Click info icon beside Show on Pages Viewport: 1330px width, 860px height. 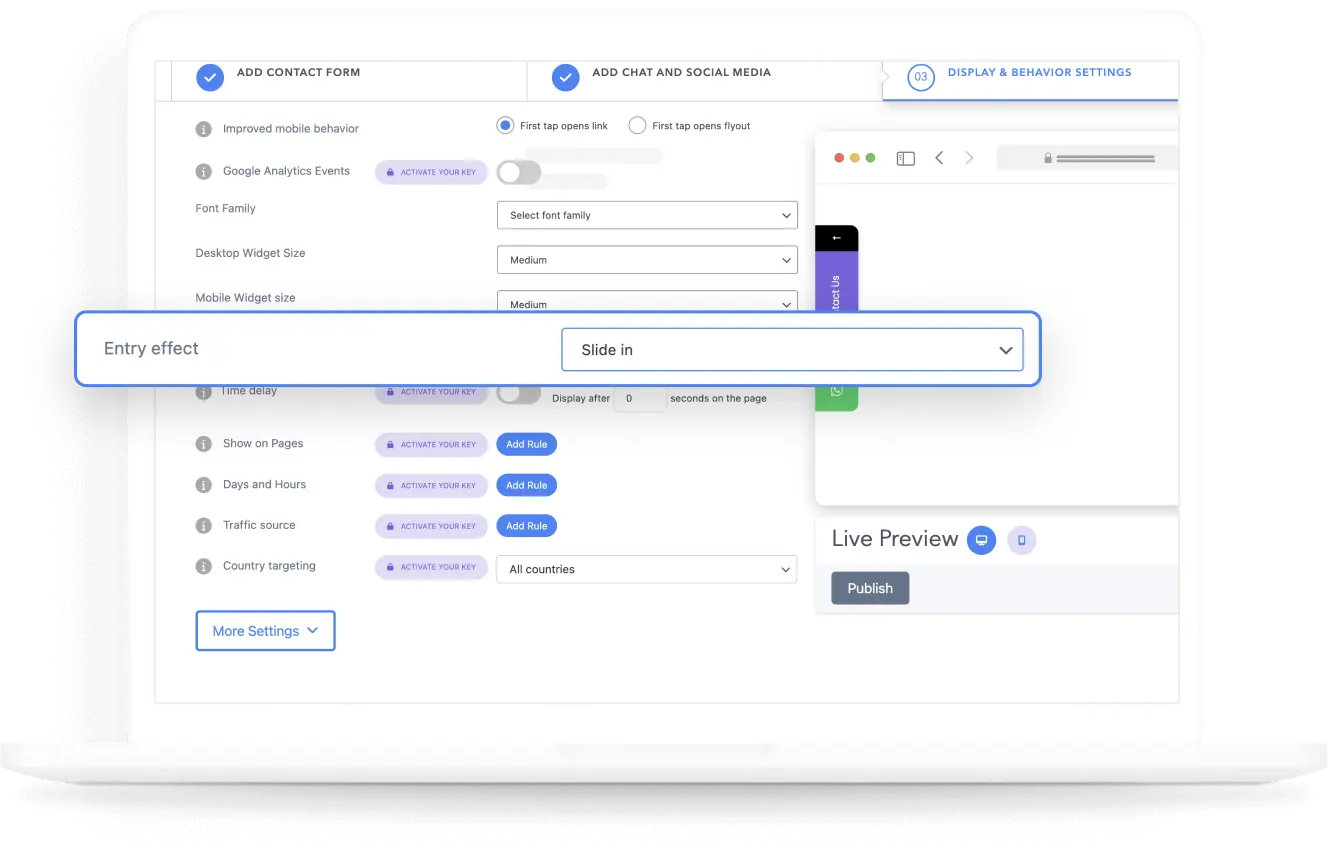(203, 444)
